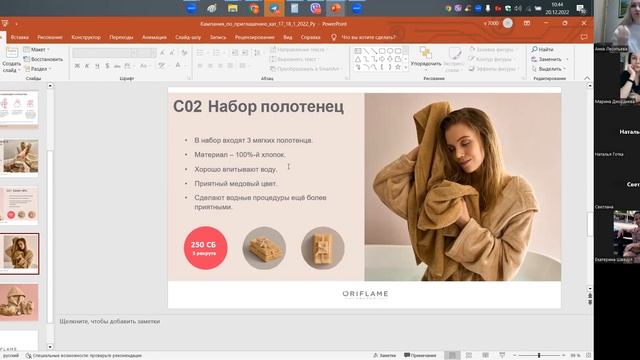Switch to reading view icon
This screenshot has width=640, height=360.
pyautogui.click(x=485, y=356)
